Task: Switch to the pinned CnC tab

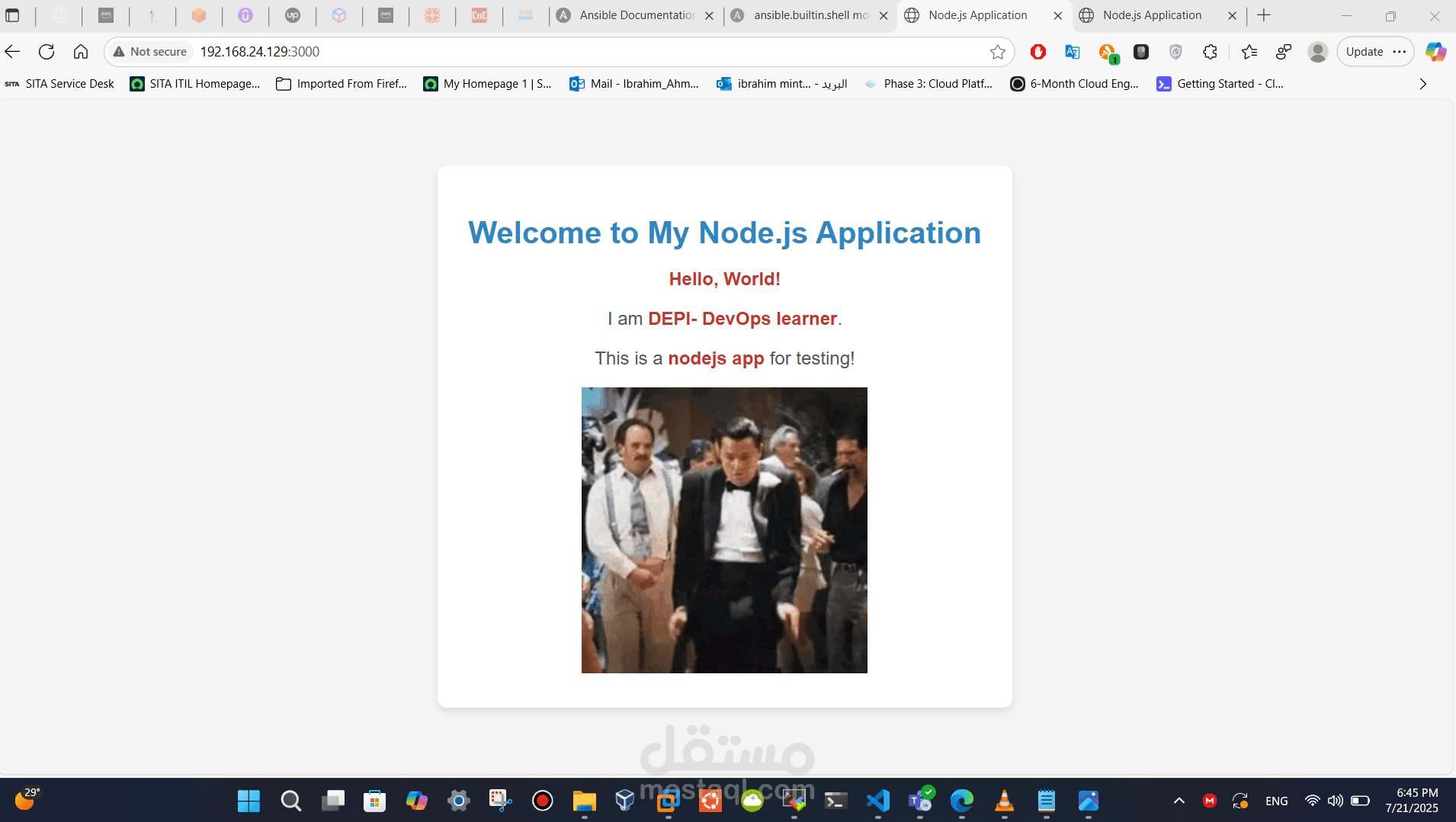Action: tap(479, 15)
